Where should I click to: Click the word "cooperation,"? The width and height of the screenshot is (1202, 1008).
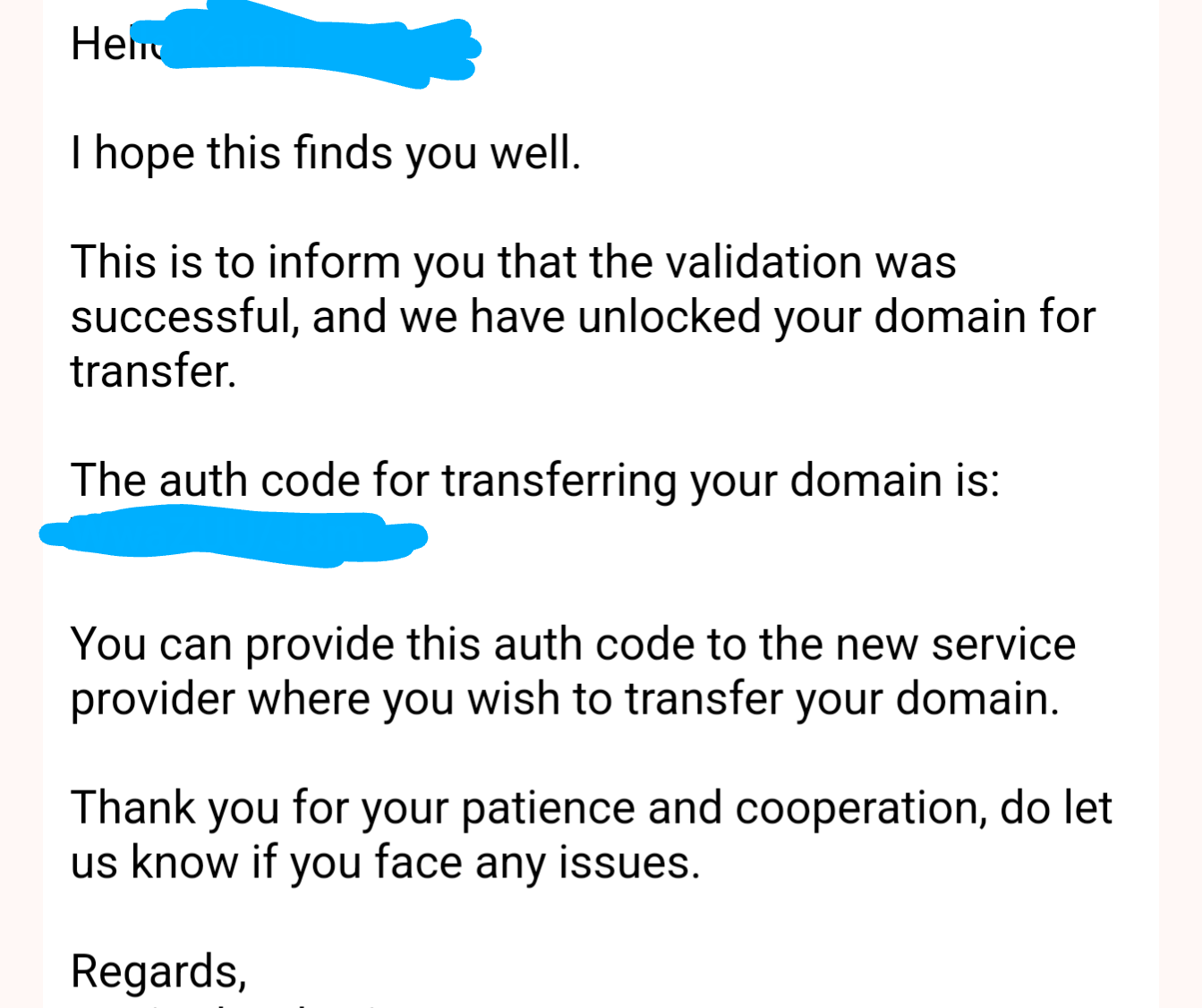861,808
